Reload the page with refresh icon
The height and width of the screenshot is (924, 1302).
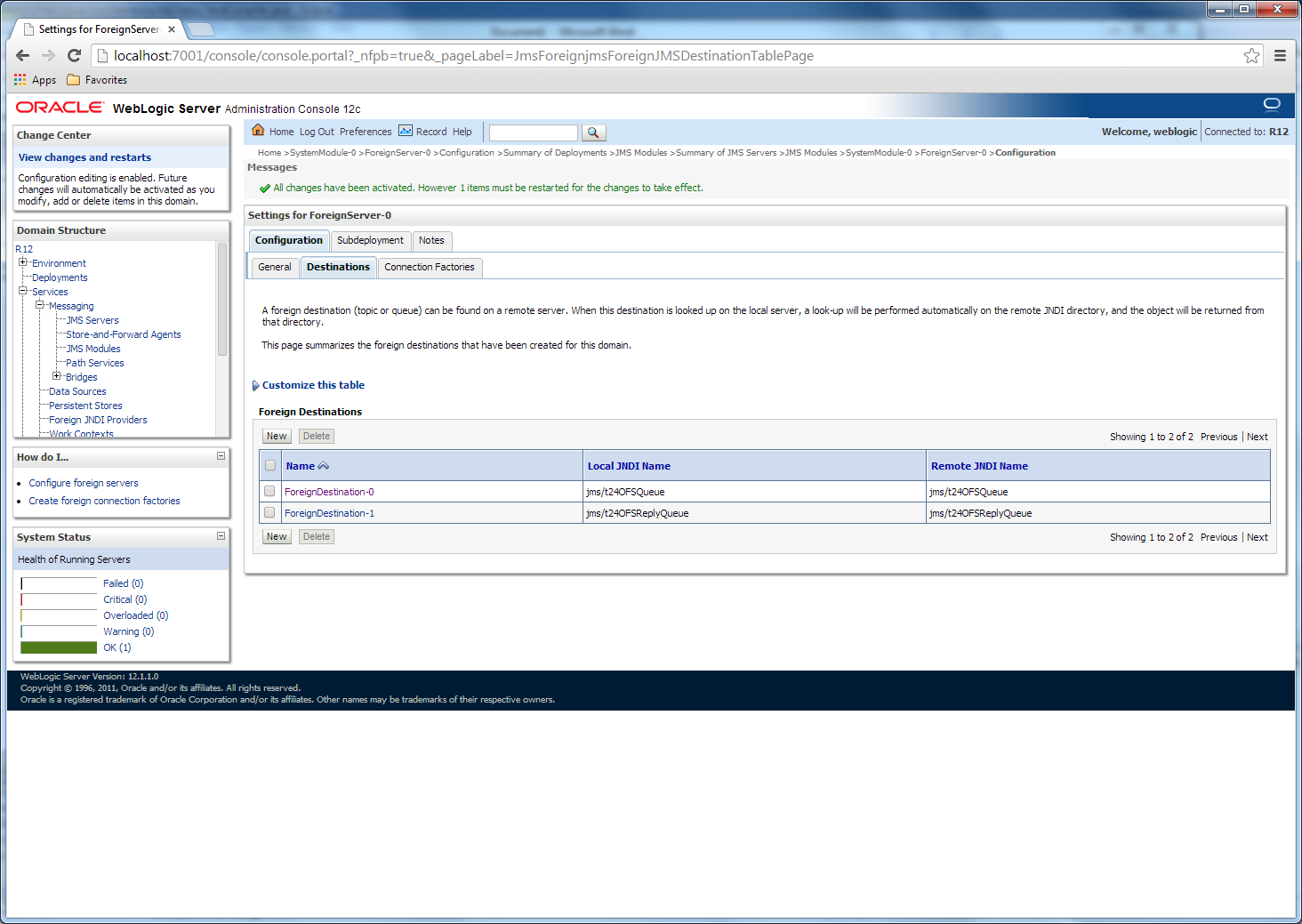point(75,56)
